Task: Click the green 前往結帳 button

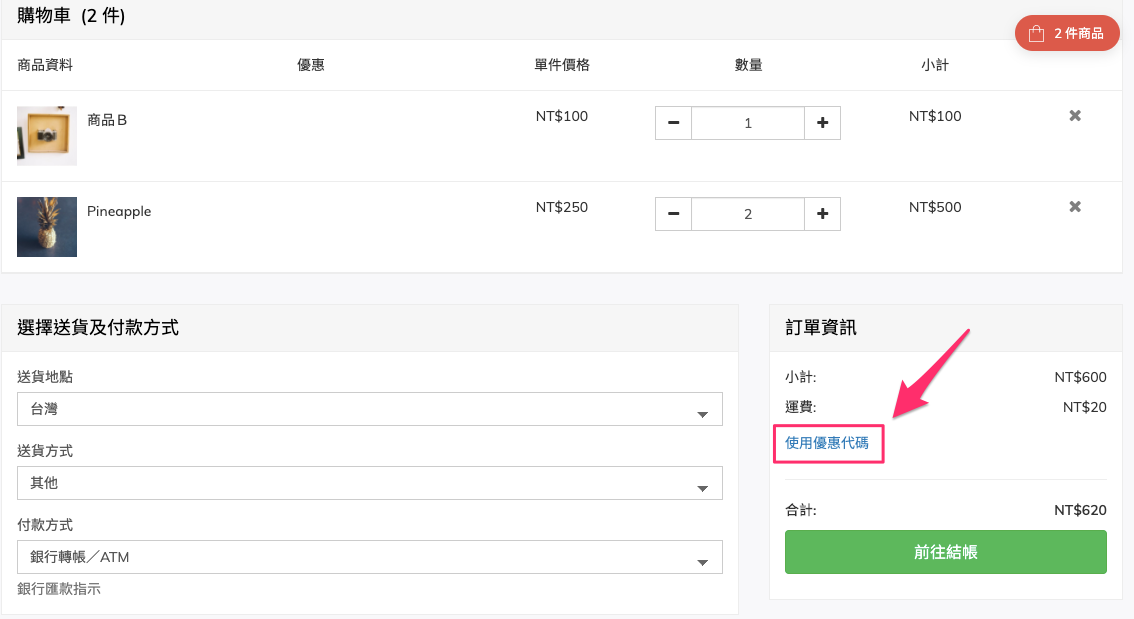Action: coord(945,552)
